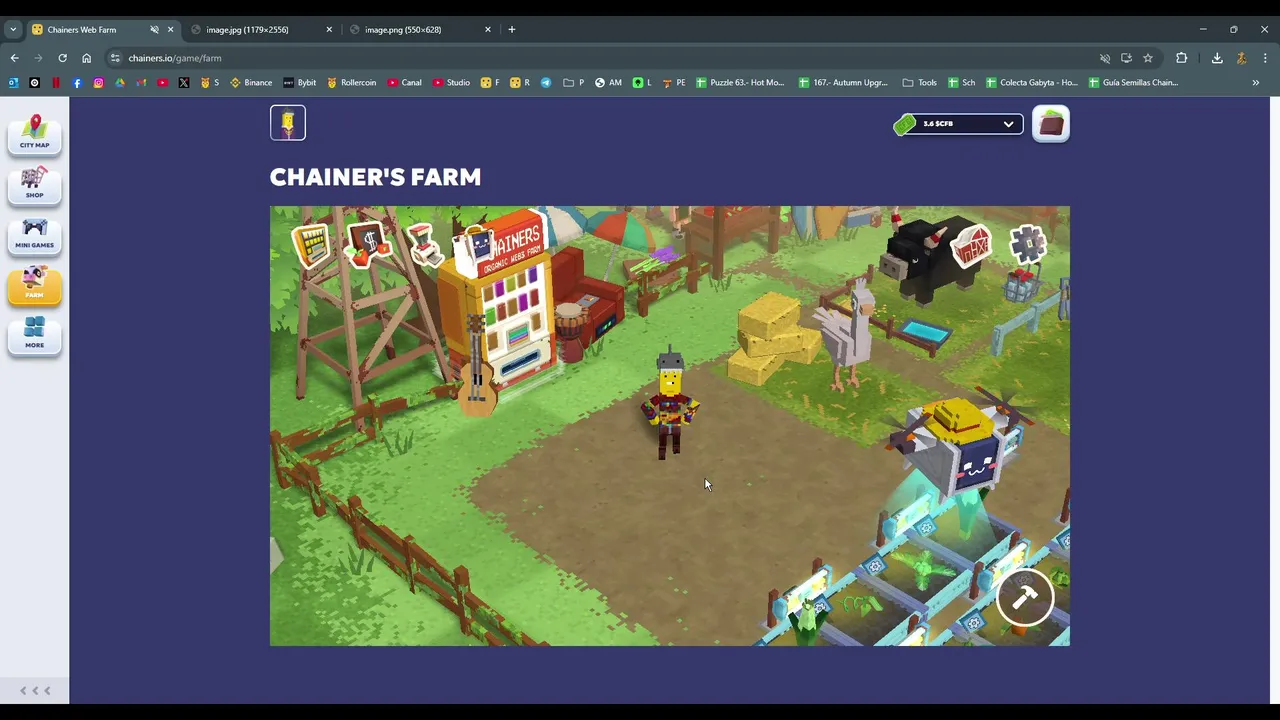Unmute the Chainers Web Farm tab

(154, 29)
